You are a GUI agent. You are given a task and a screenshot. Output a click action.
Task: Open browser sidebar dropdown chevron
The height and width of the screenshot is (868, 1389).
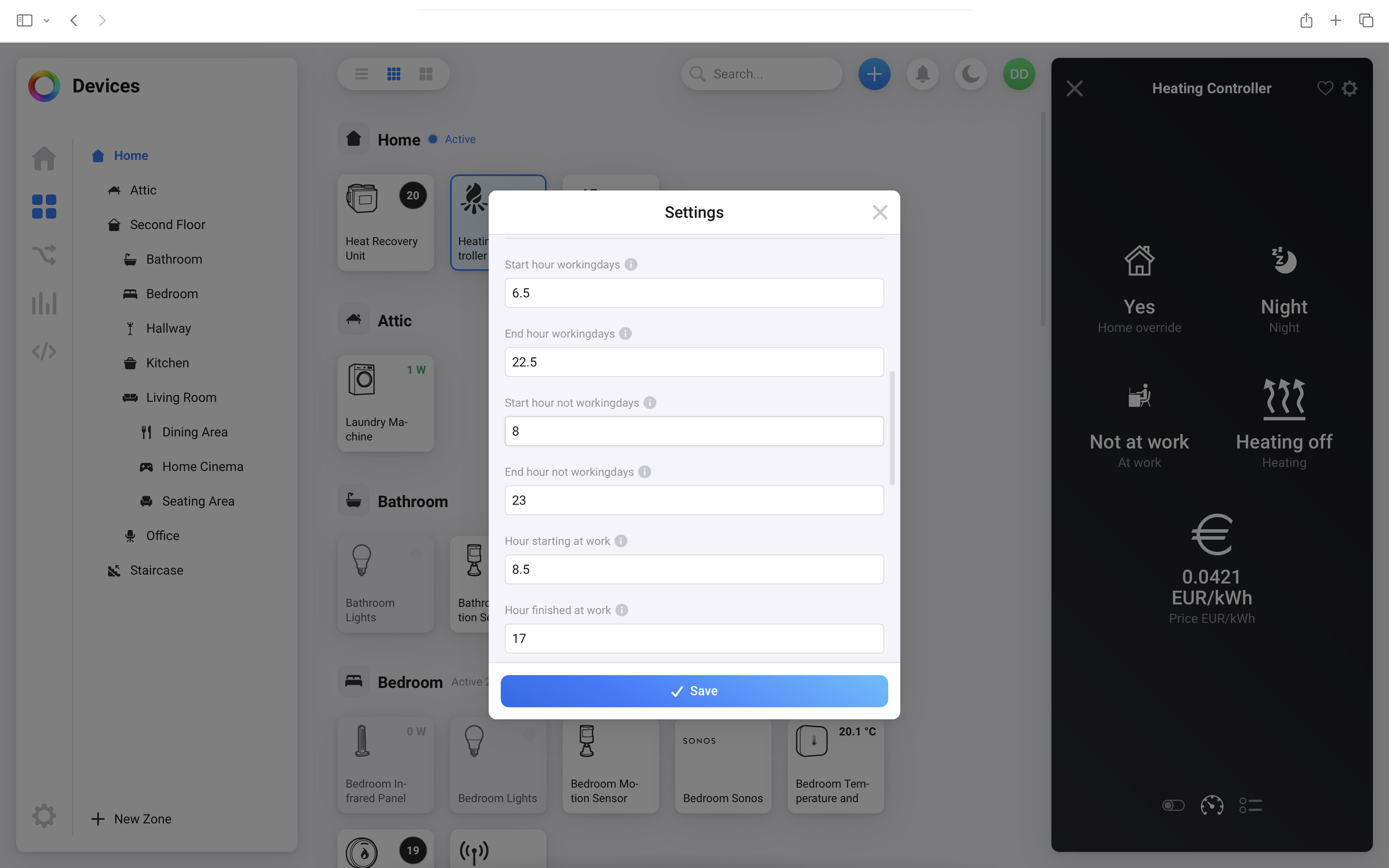point(47,20)
